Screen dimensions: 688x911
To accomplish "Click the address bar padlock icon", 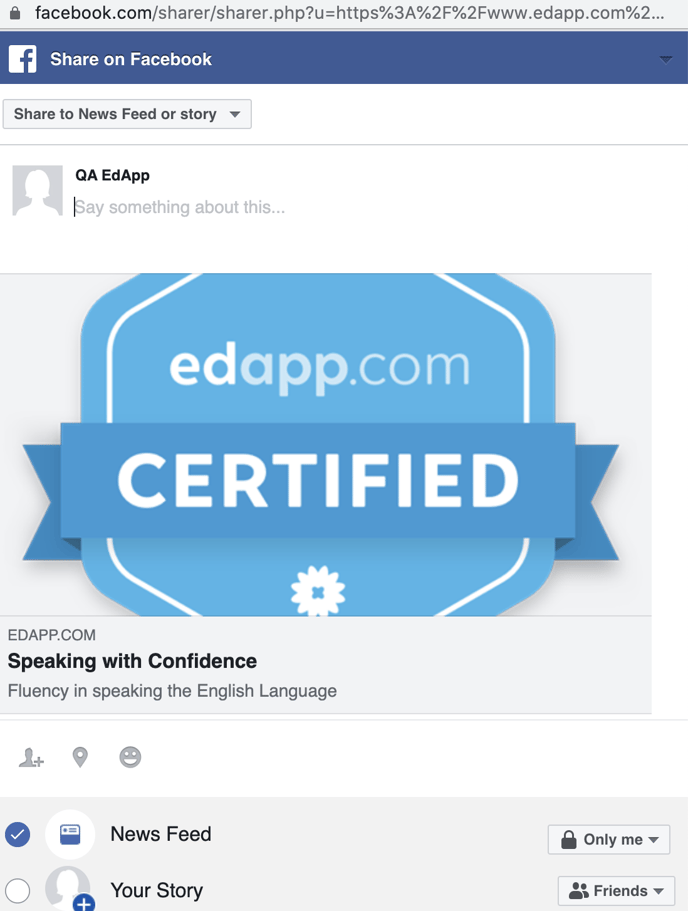I will pyautogui.click(x=14, y=13).
